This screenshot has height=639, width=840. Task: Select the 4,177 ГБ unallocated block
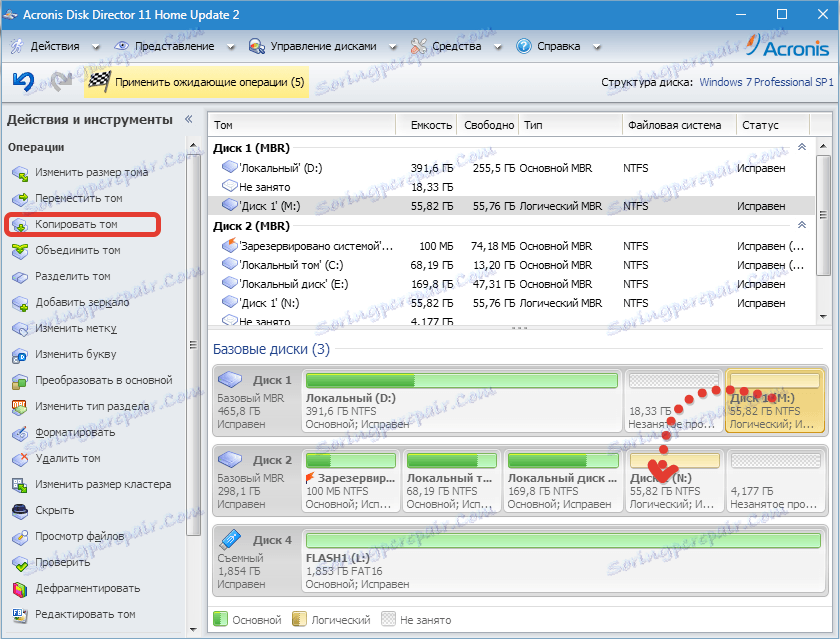776,482
